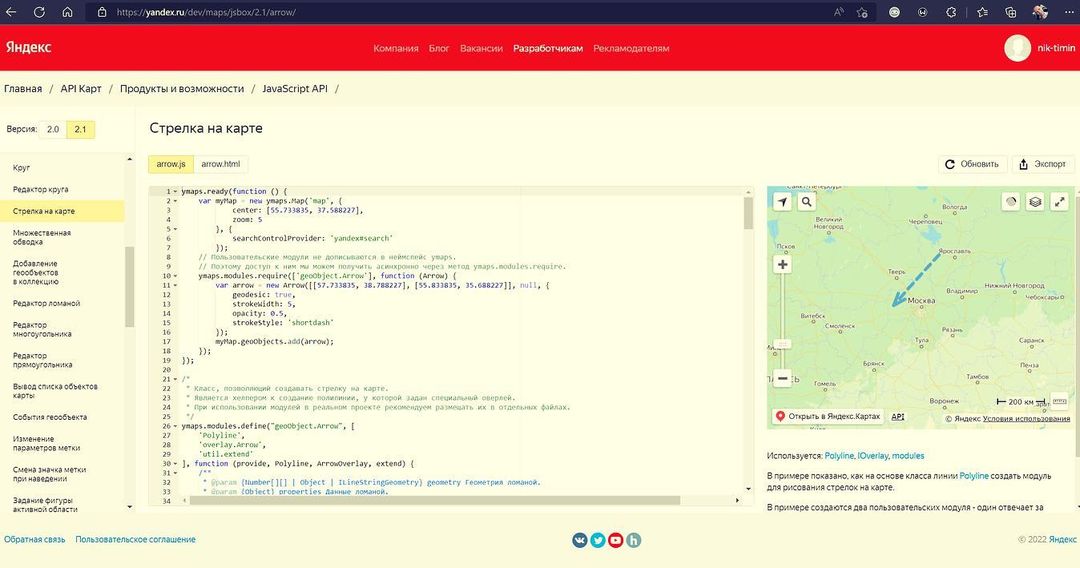Image resolution: width=1080 pixels, height=568 pixels.
Task: Collapse the code fold arrow on line 10
Action: (x=175, y=276)
